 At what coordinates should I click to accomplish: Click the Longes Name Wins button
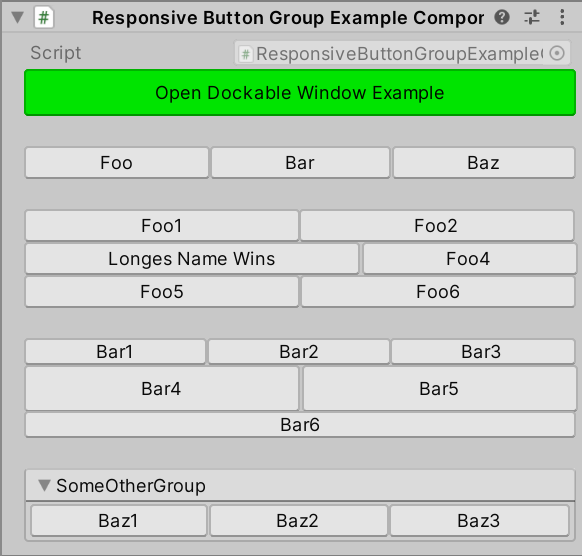tap(192, 259)
